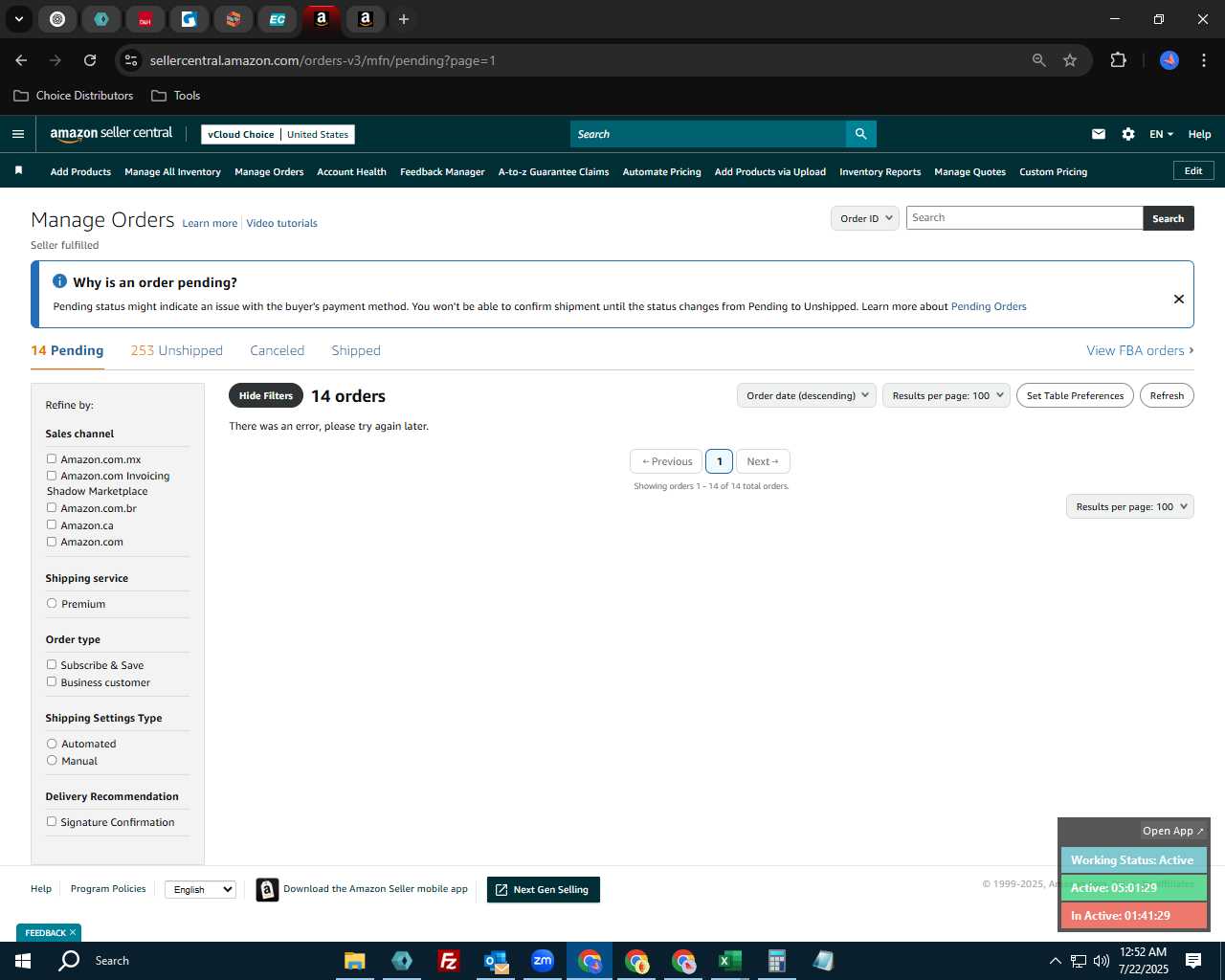The width and height of the screenshot is (1225, 980).
Task: Open the Order date (descending) sort dropdown
Action: [807, 395]
